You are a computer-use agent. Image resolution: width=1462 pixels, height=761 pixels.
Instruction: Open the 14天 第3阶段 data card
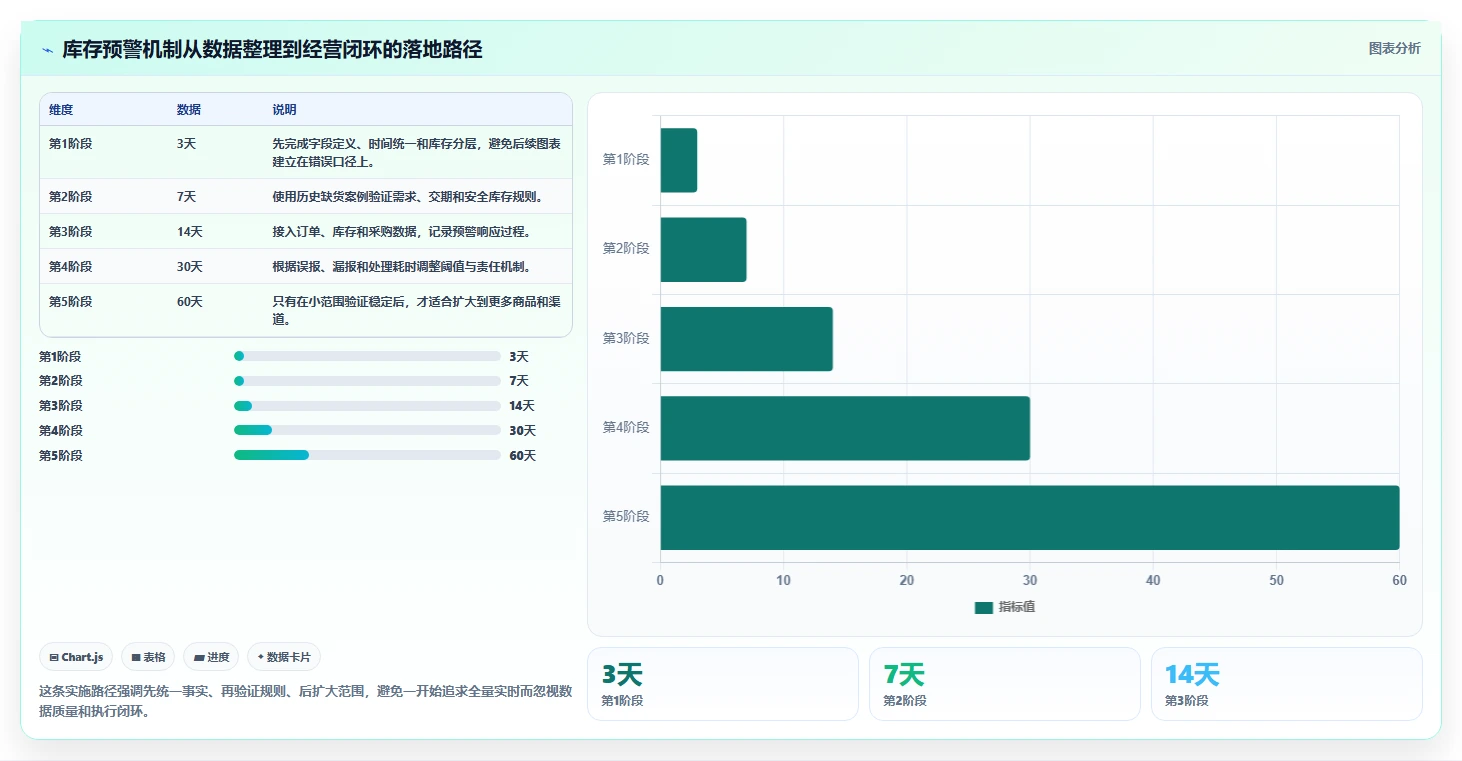click(x=1287, y=684)
